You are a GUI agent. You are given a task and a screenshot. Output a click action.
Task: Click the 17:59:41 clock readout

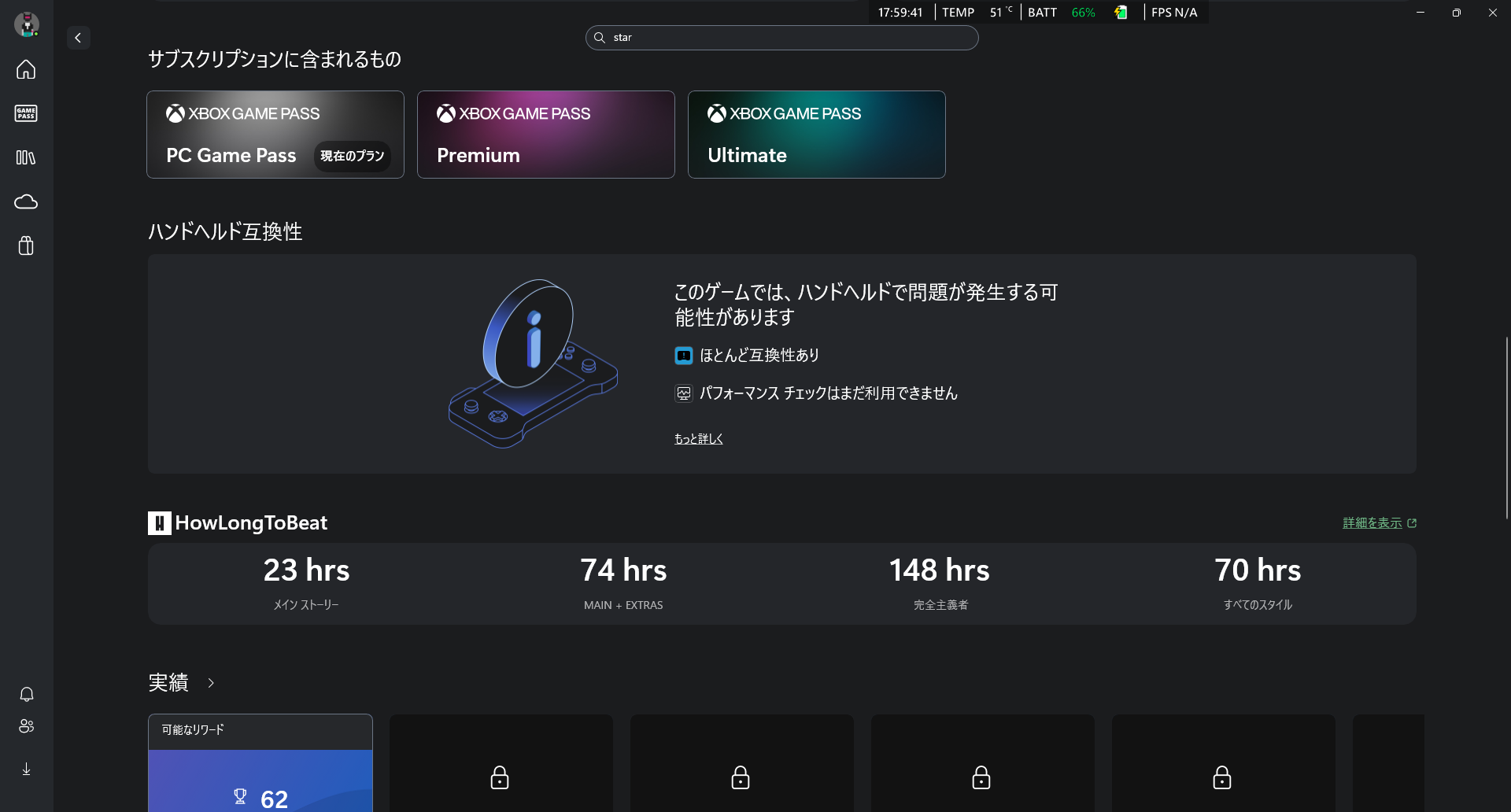point(900,13)
